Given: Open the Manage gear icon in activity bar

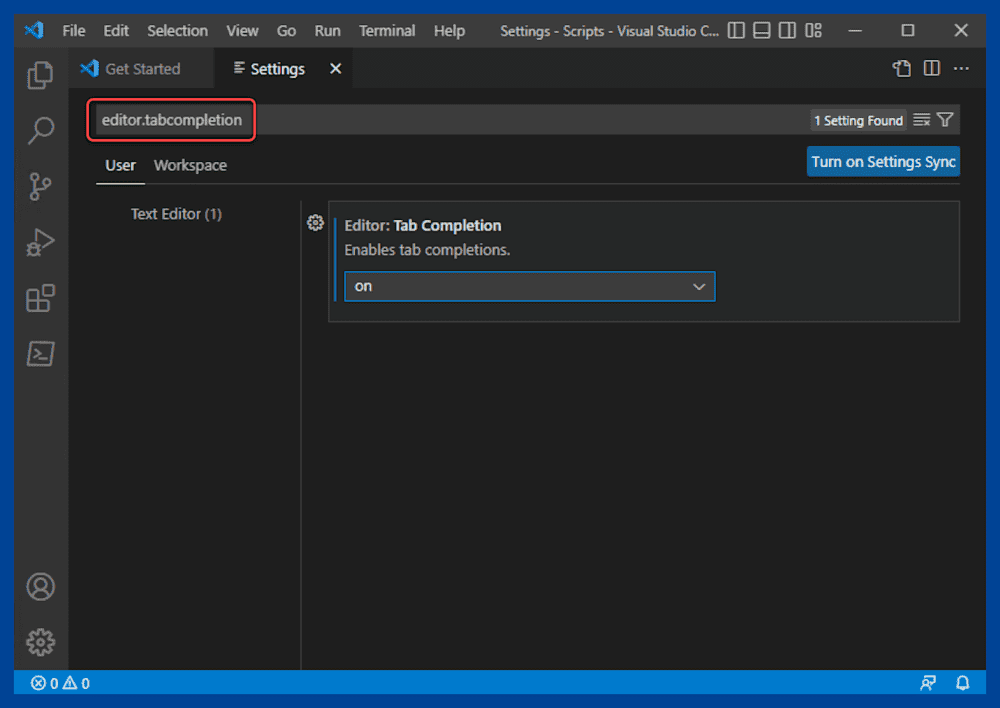Looking at the screenshot, I should coord(40,642).
